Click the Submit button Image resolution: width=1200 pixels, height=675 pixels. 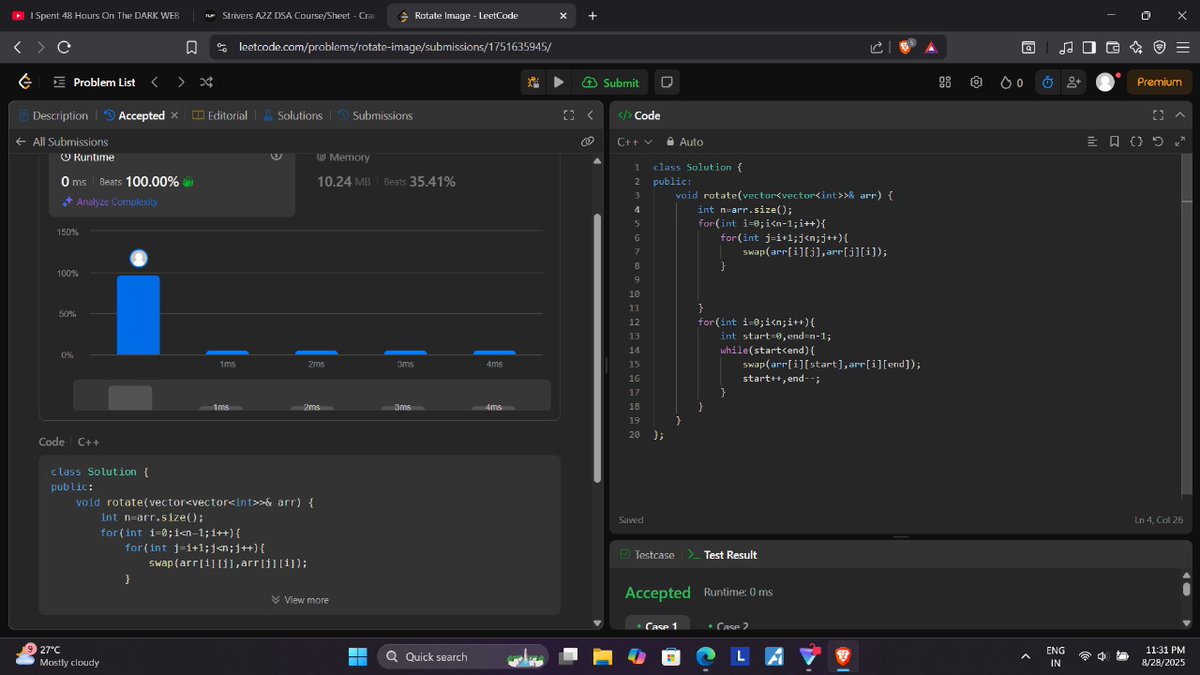point(610,82)
